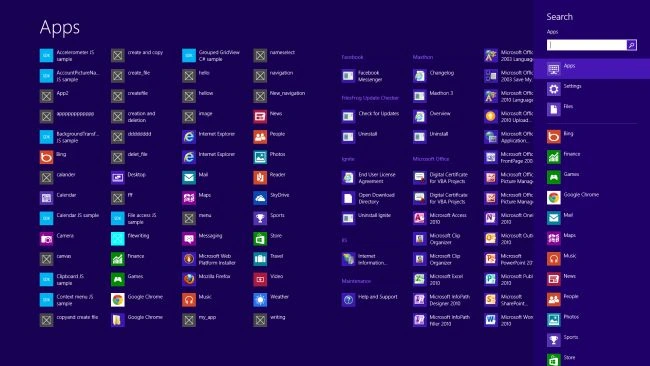This screenshot has width=650, height=366.
Task: Open the 'writing' app entry
Action: click(x=270, y=320)
